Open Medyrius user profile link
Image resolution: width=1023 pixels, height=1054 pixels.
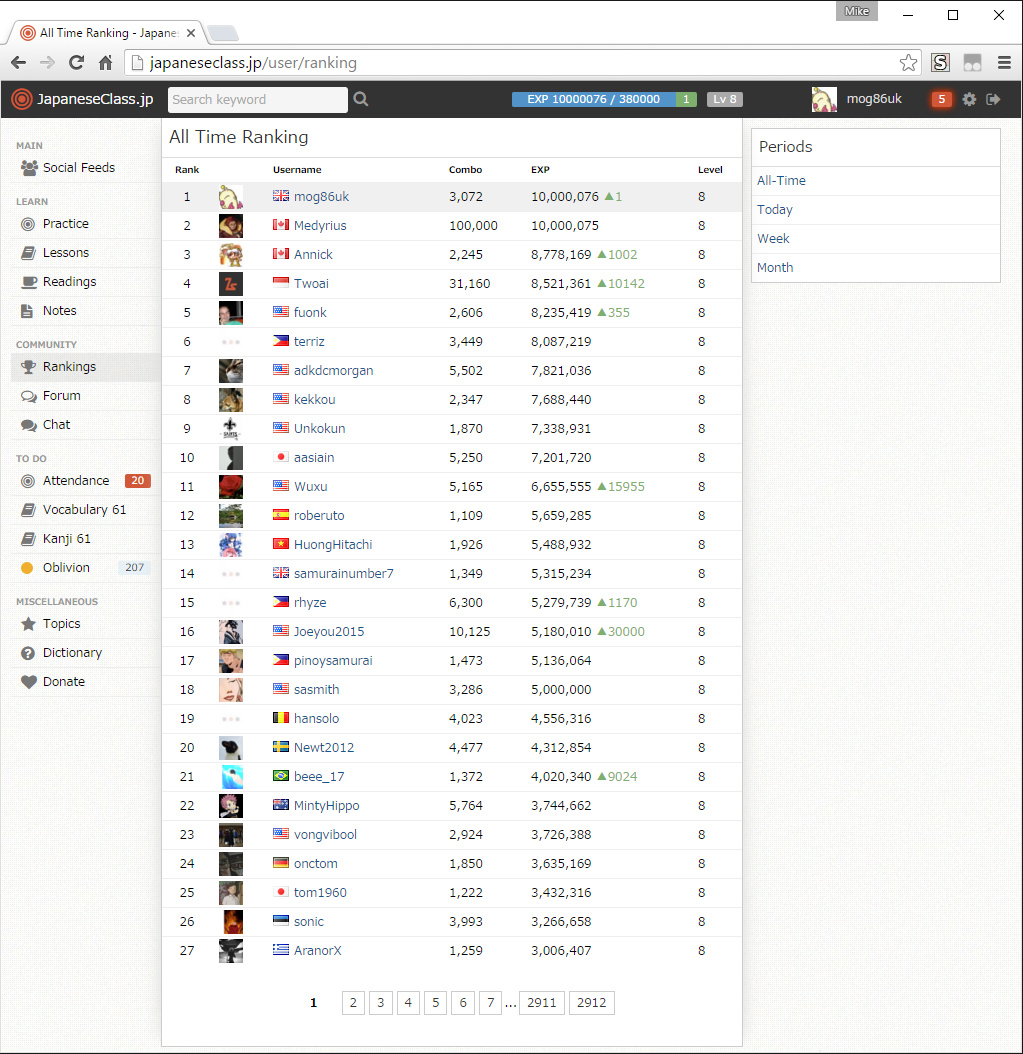[320, 226]
